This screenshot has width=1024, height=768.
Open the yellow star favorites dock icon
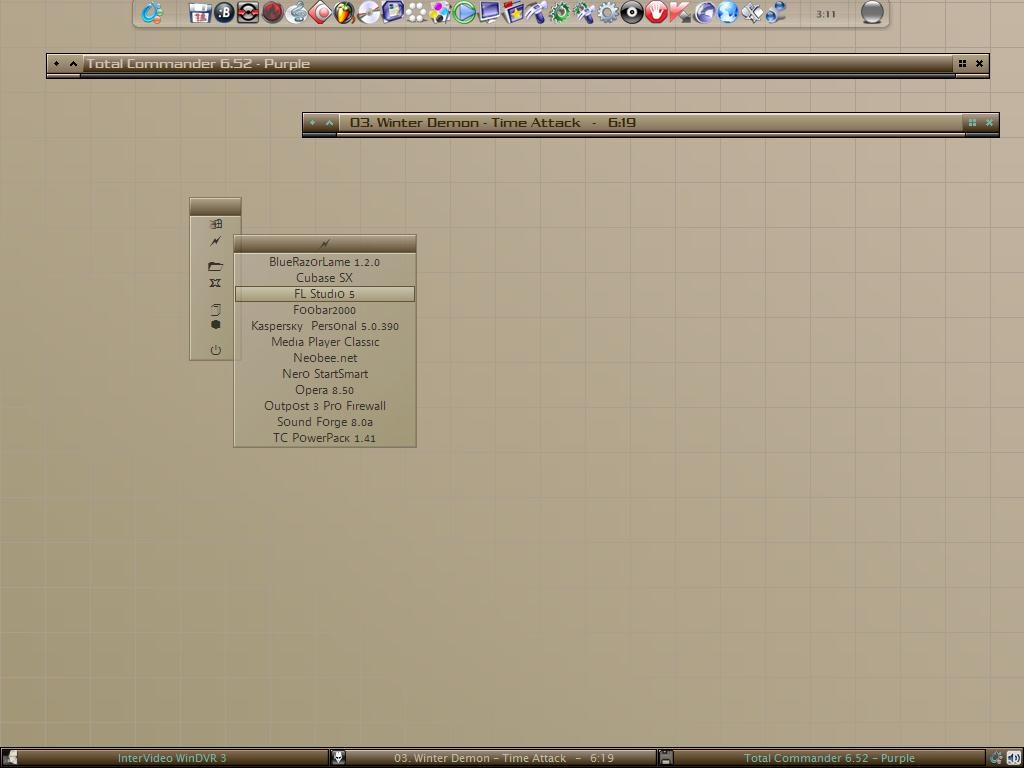513,12
